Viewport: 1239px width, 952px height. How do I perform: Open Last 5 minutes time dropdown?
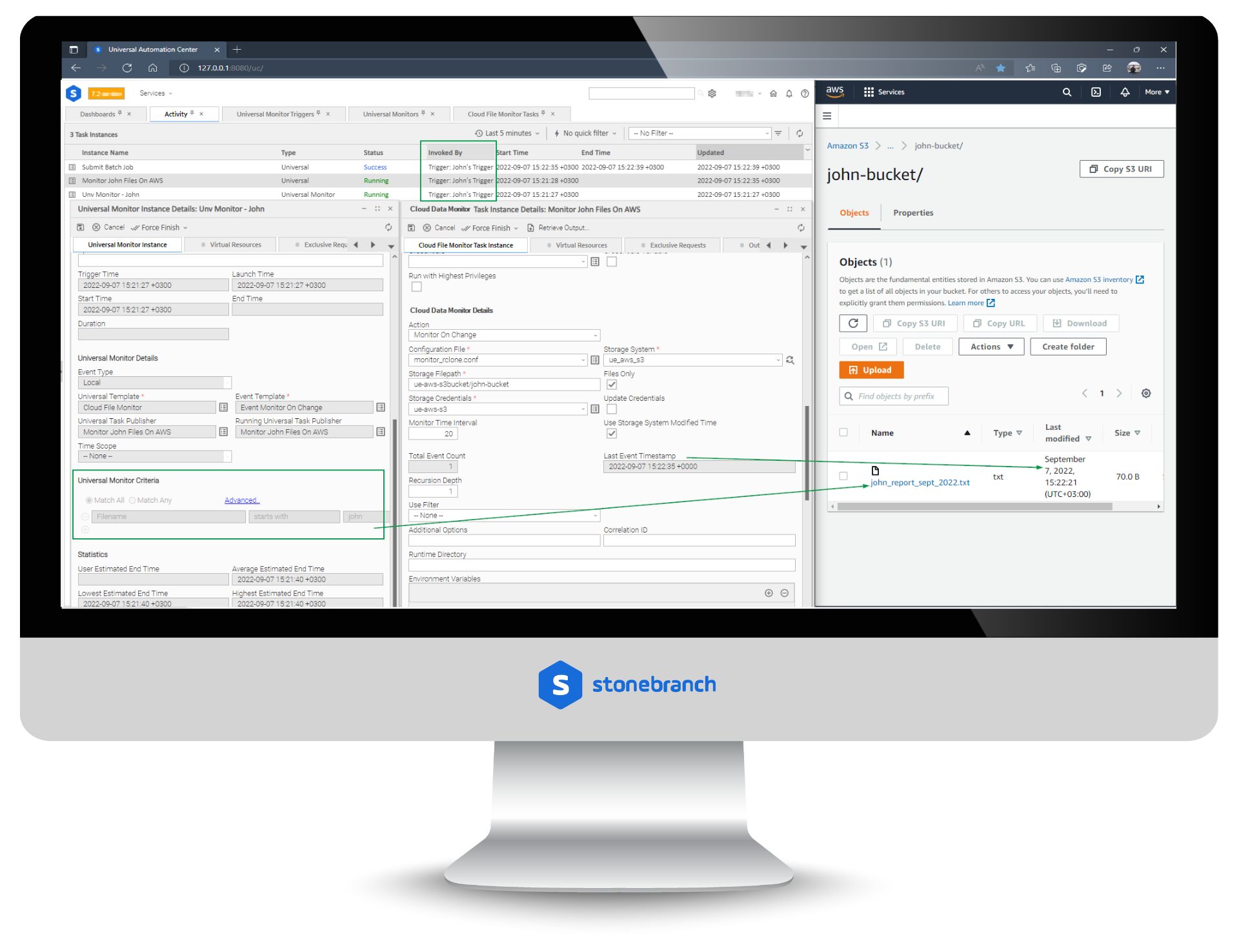point(507,134)
